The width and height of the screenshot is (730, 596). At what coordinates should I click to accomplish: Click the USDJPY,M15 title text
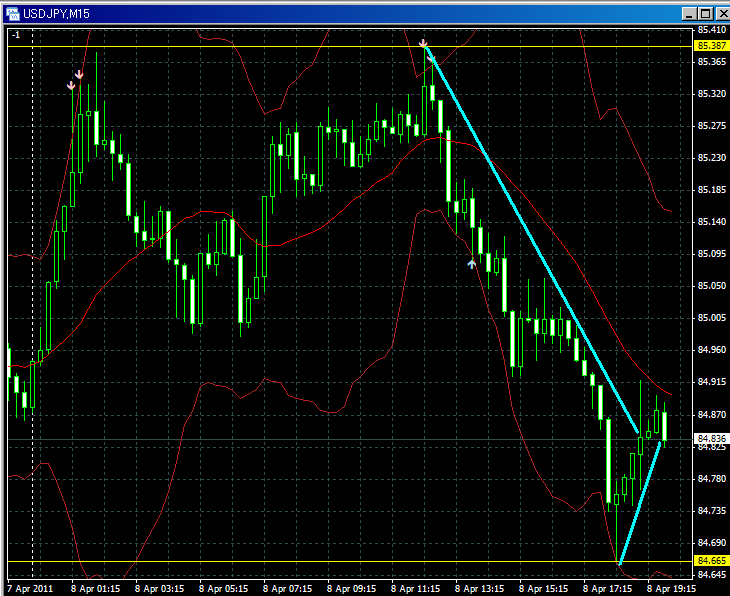(x=57, y=13)
